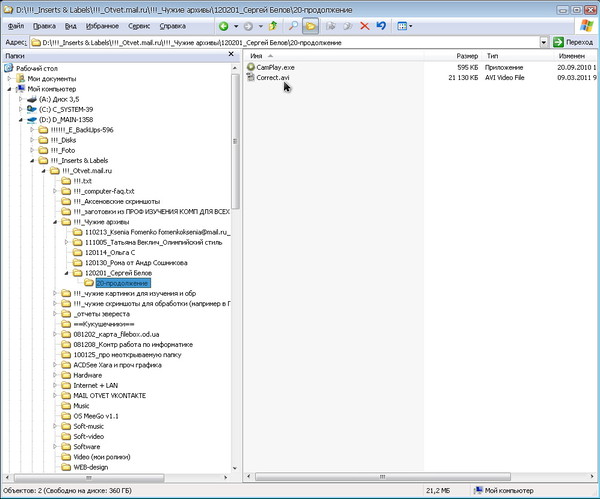The height and width of the screenshot is (499, 600).
Task: Click the 20-продолжение folder icon
Action: click(x=89, y=283)
